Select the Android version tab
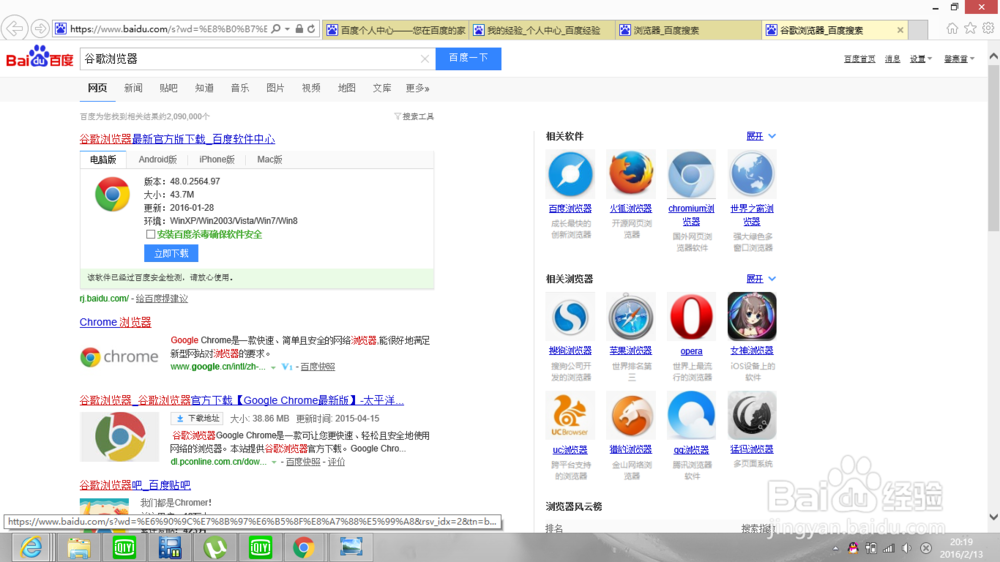1000x562 pixels. pos(158,159)
